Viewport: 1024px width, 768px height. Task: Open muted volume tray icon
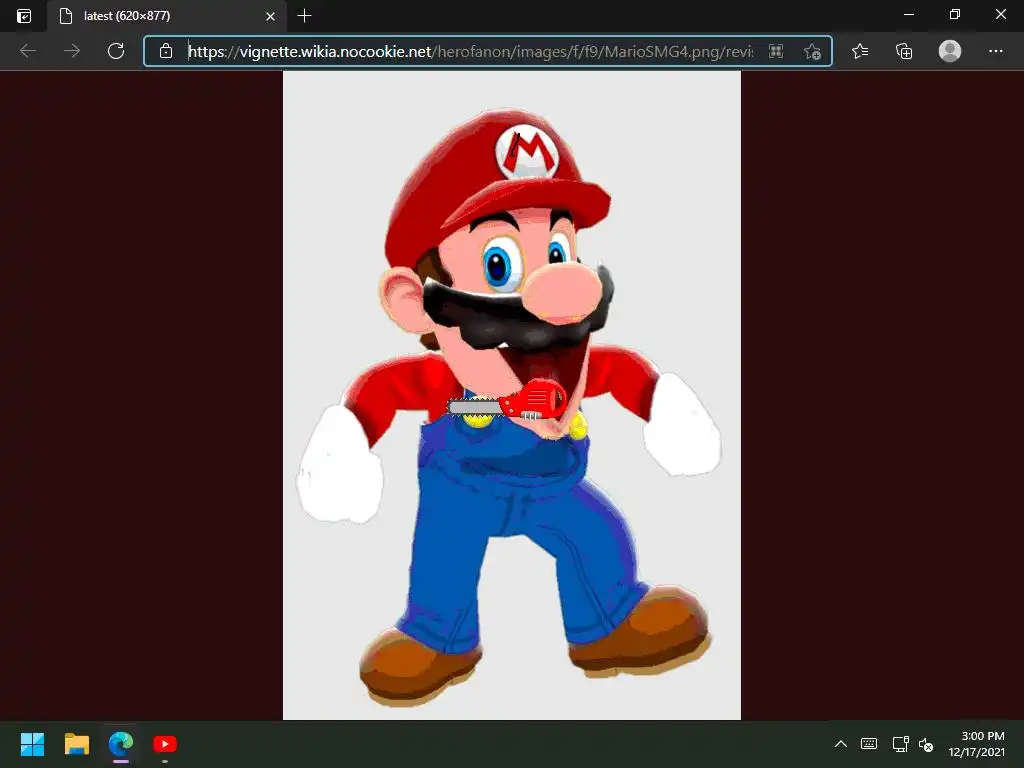tap(926, 744)
